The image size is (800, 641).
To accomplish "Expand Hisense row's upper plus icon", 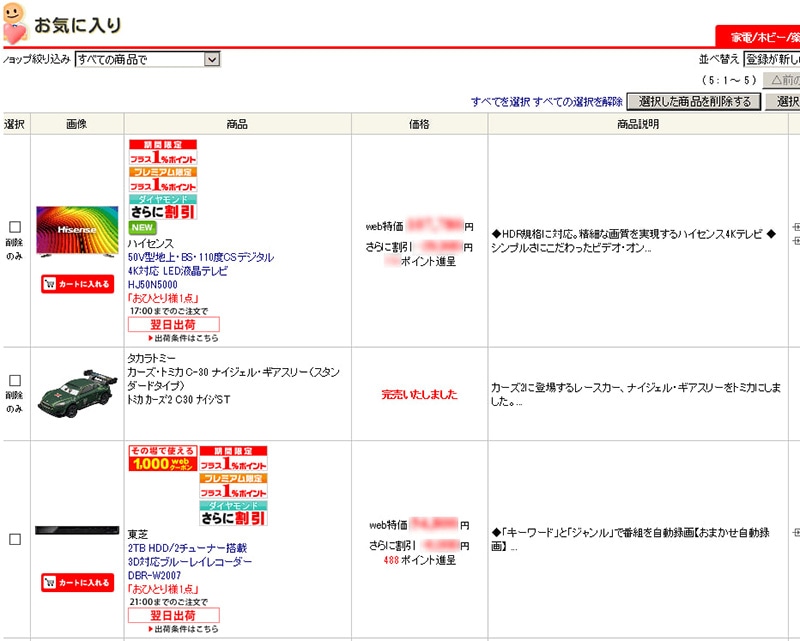I will (x=796, y=227).
